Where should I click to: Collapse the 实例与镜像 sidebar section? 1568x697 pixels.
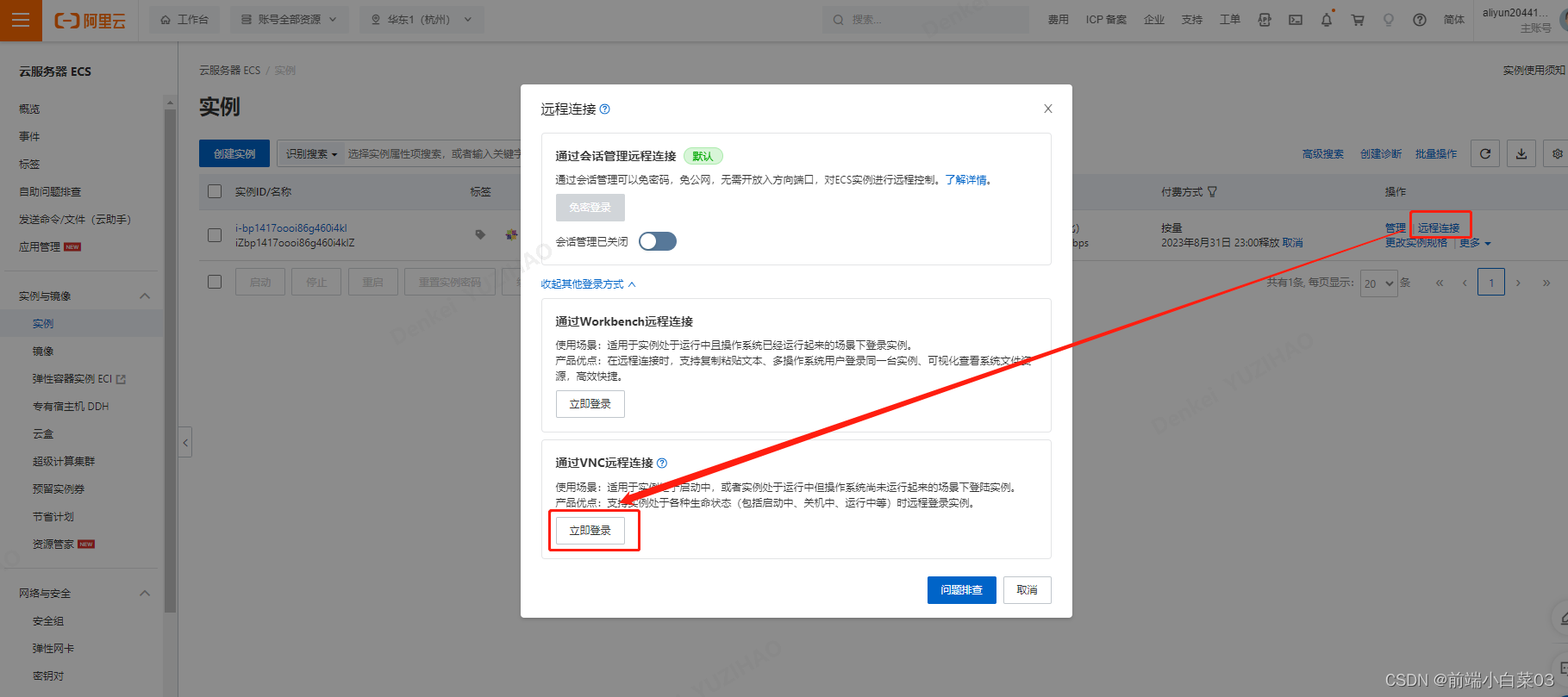[x=145, y=296]
